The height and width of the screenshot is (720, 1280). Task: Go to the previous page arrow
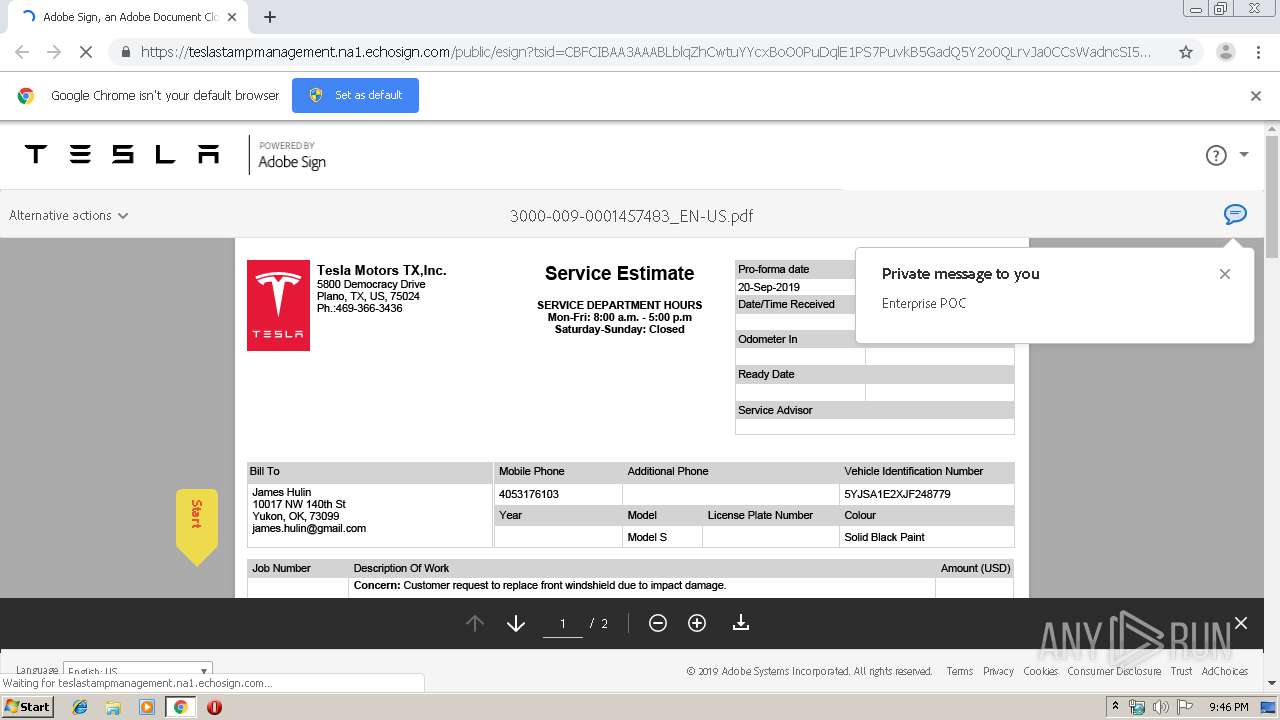(x=475, y=623)
